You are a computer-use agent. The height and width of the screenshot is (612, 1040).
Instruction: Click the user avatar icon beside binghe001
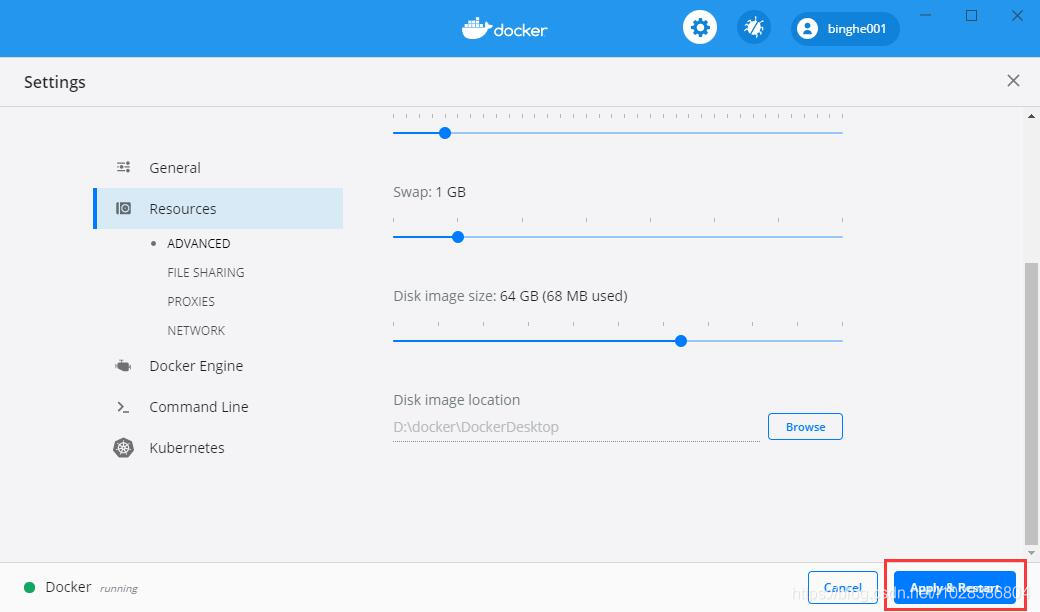tap(807, 29)
